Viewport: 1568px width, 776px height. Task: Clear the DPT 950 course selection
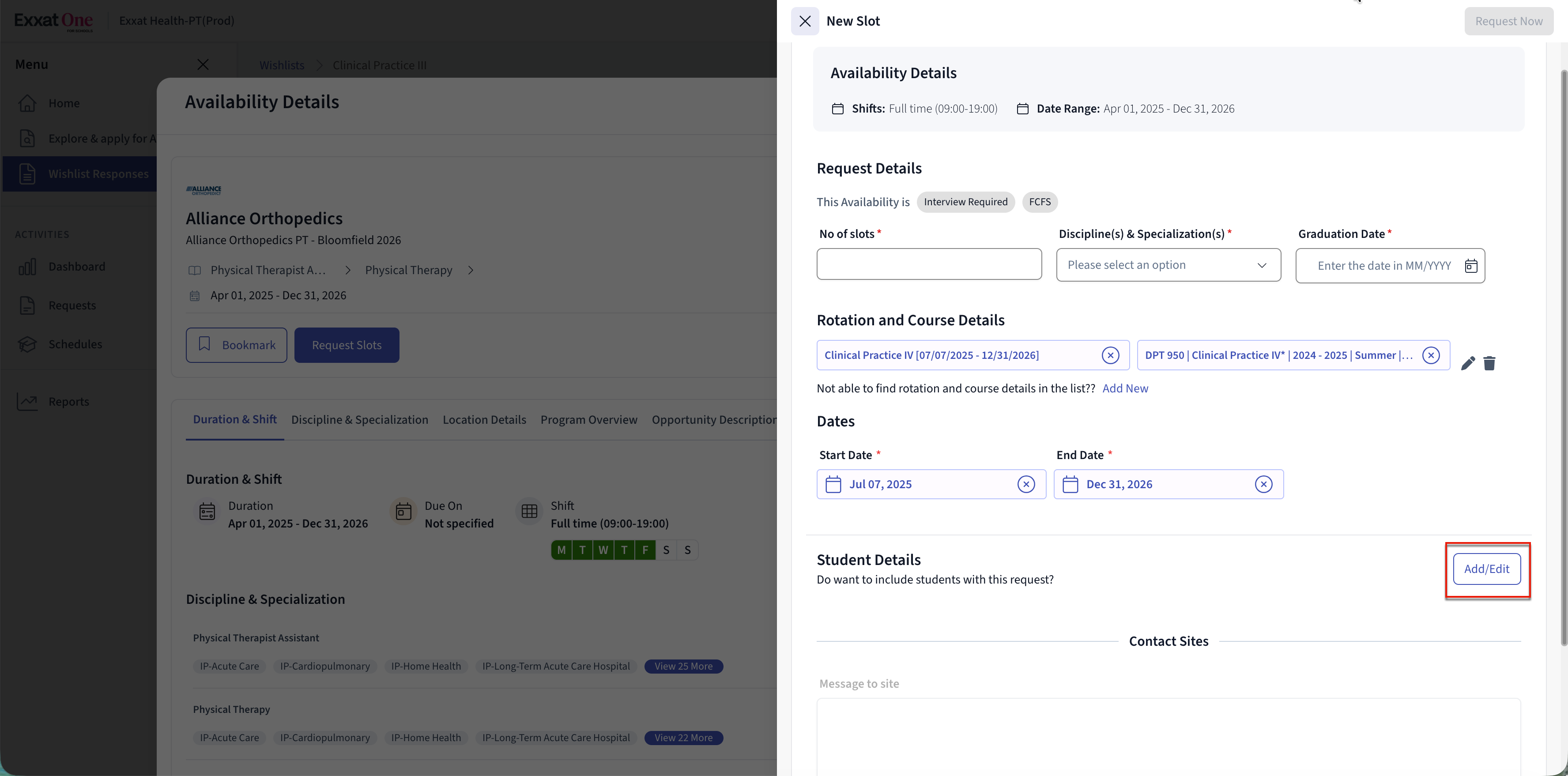point(1430,355)
